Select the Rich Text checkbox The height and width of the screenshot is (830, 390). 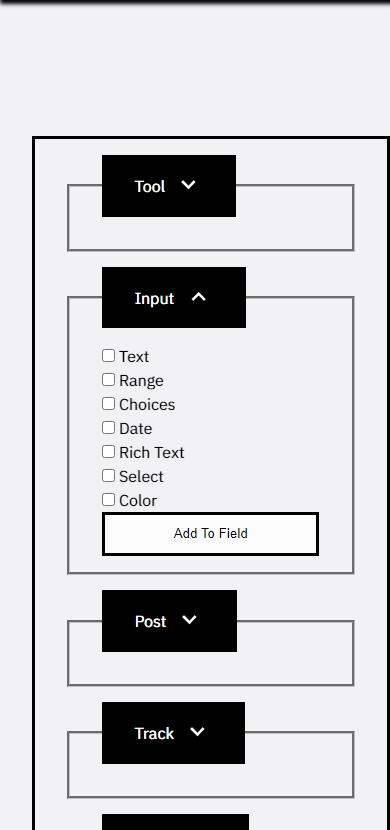(108, 452)
